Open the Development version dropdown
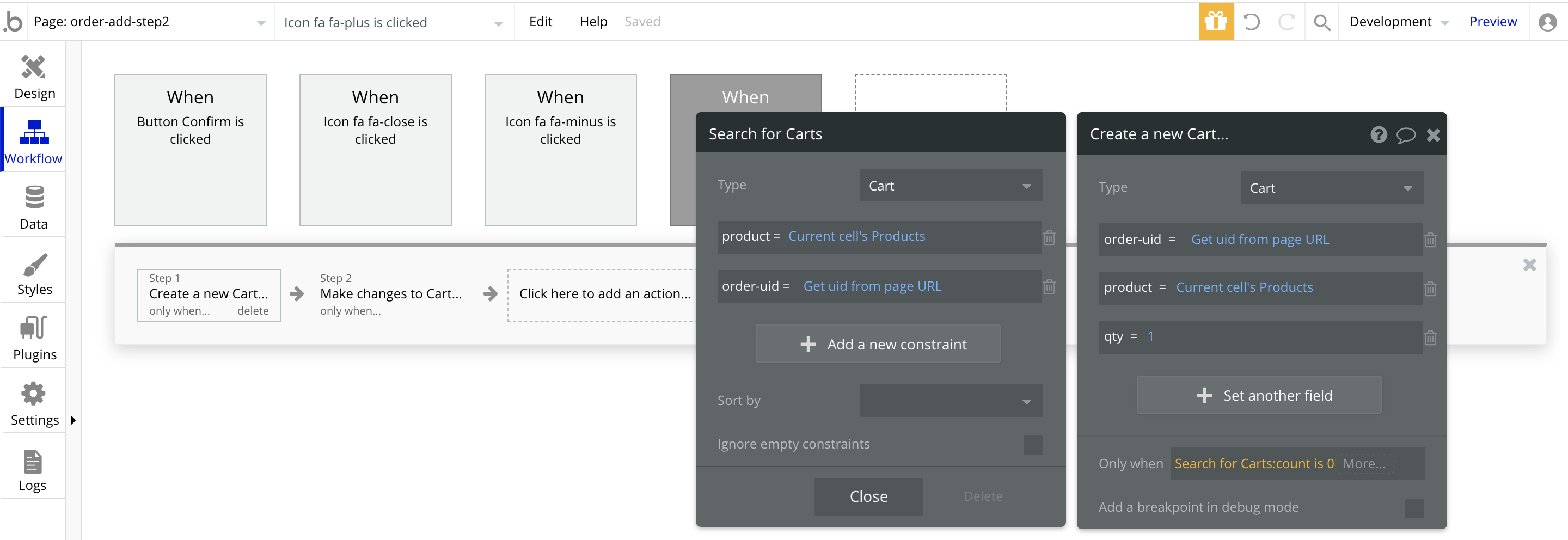Screen dimensions: 1568x540 coord(1398,22)
